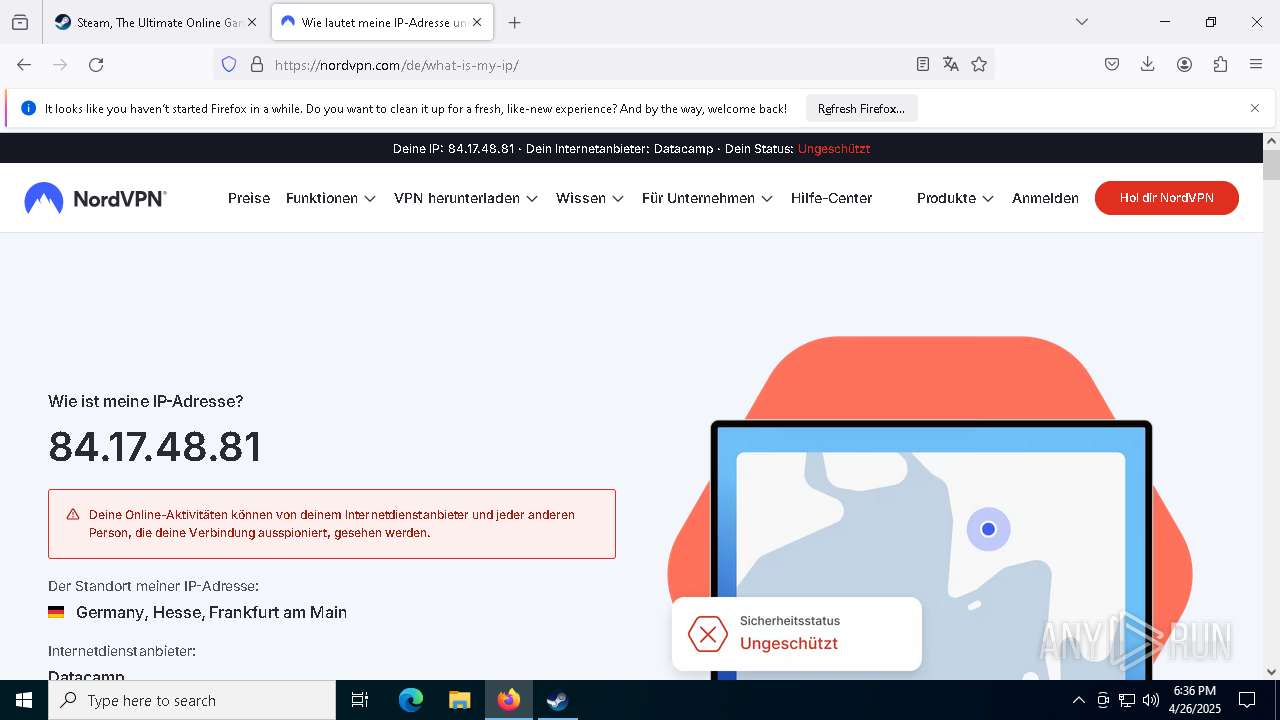Expand the Produkte menu

point(955,198)
